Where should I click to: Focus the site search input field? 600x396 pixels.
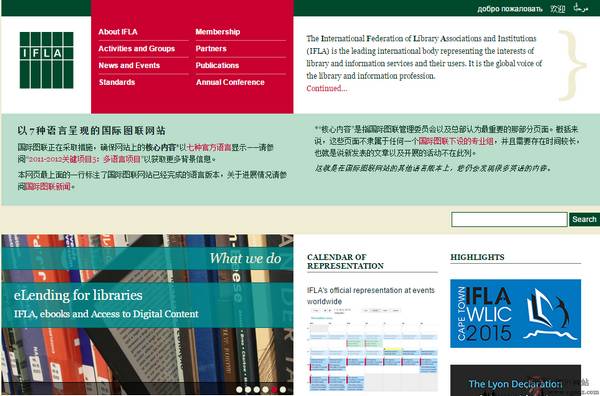click(509, 220)
